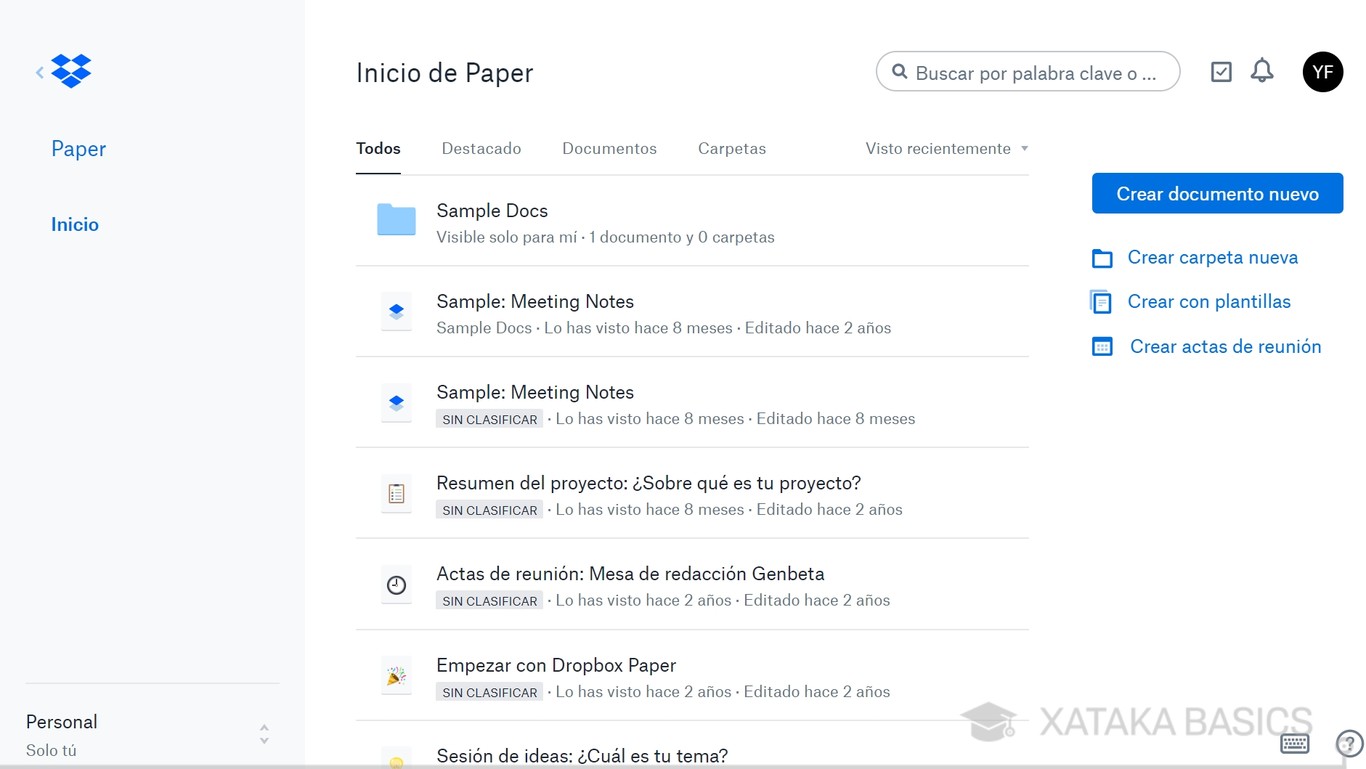Click the calendar icon beside Crear actas de reunión
1366x769 pixels.
1101,345
